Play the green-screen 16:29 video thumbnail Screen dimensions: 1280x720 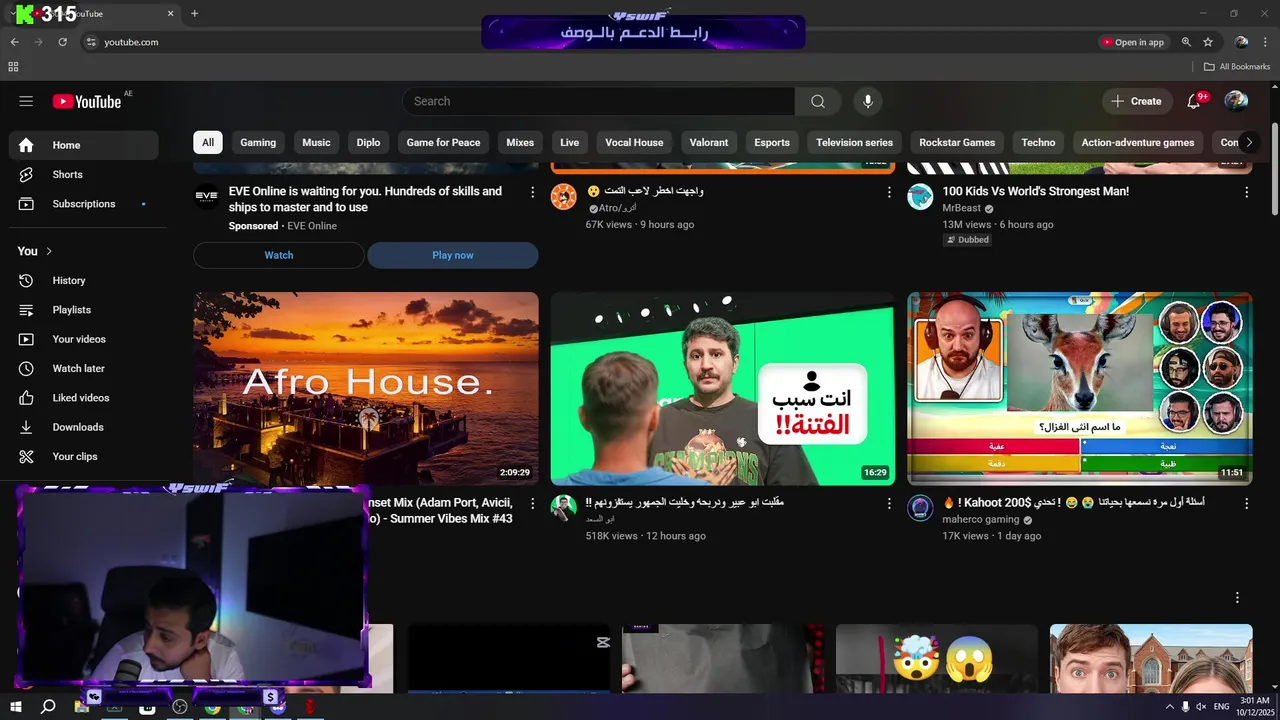[x=723, y=389]
